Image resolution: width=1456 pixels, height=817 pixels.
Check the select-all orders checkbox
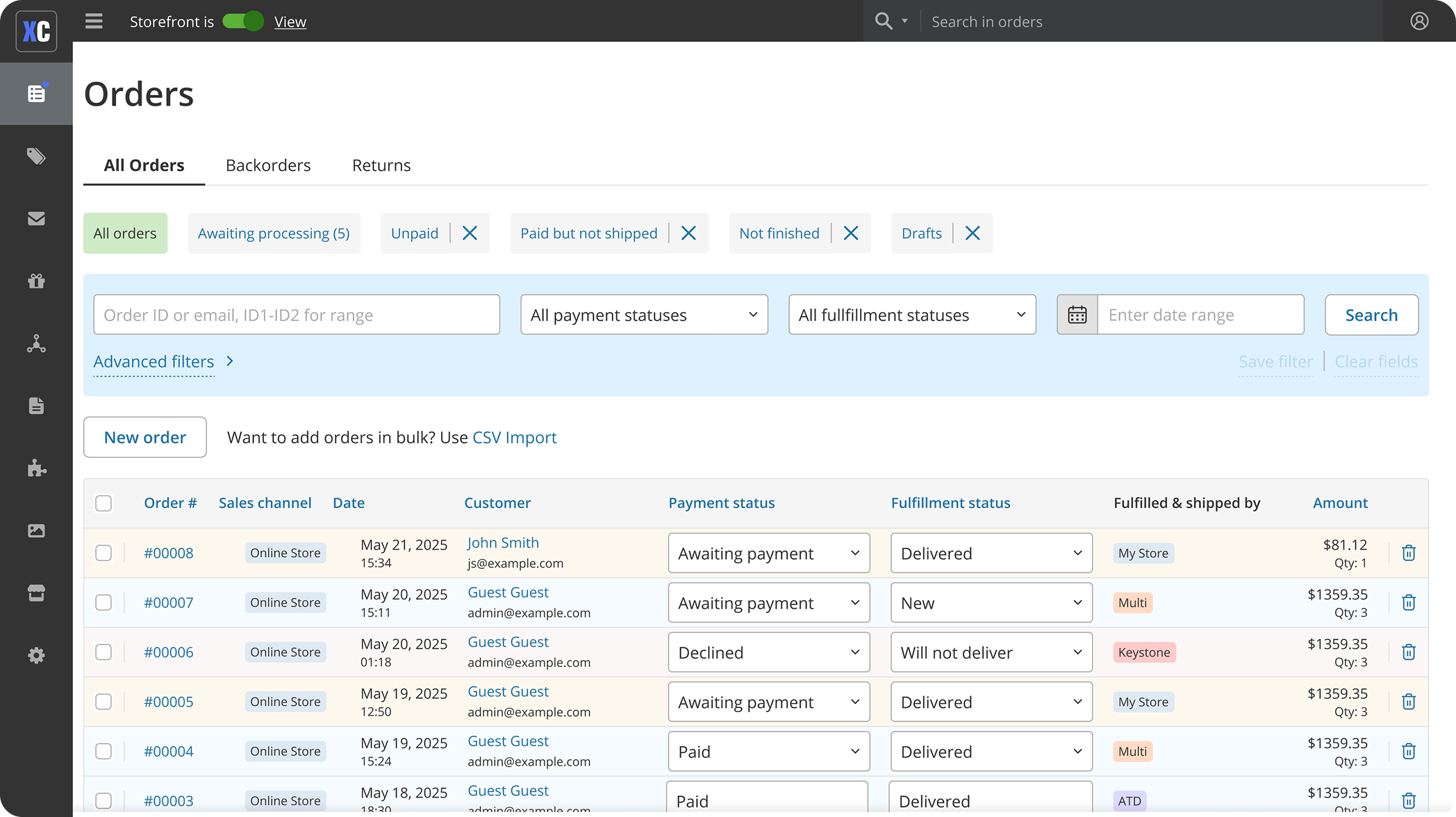point(104,502)
